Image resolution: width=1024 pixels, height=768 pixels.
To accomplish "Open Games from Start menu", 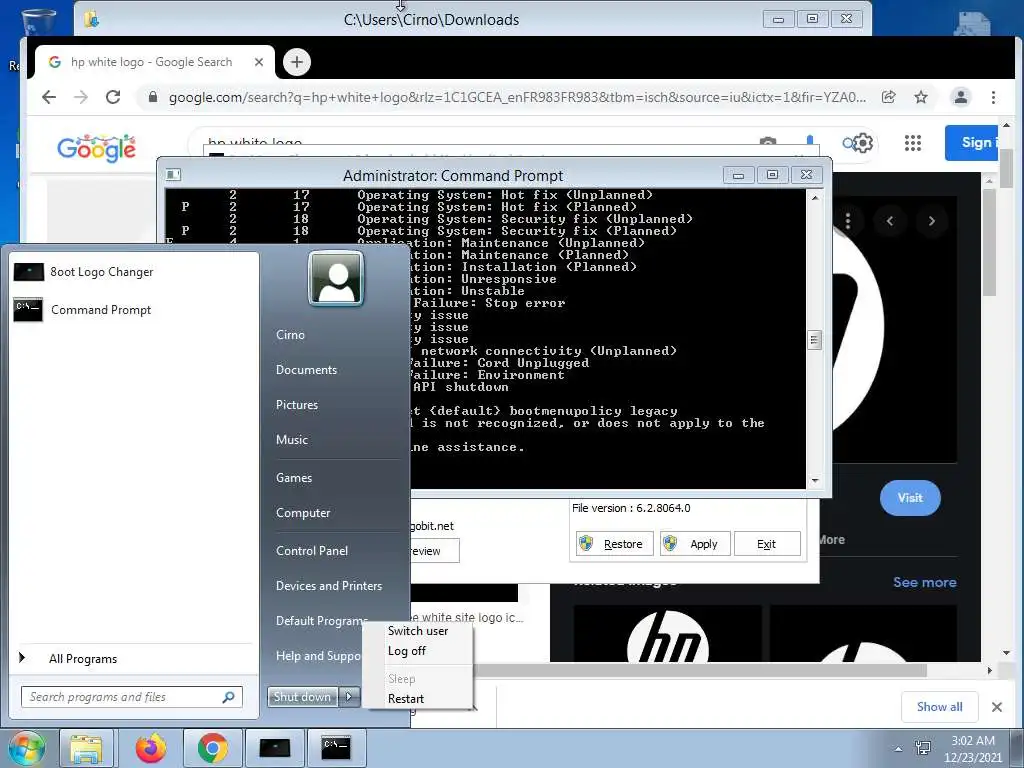I will click(x=294, y=478).
